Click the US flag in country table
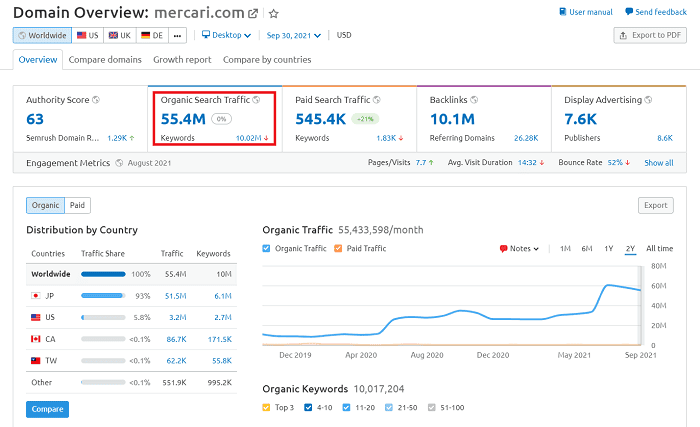The height and width of the screenshot is (427, 700). pos(36,317)
